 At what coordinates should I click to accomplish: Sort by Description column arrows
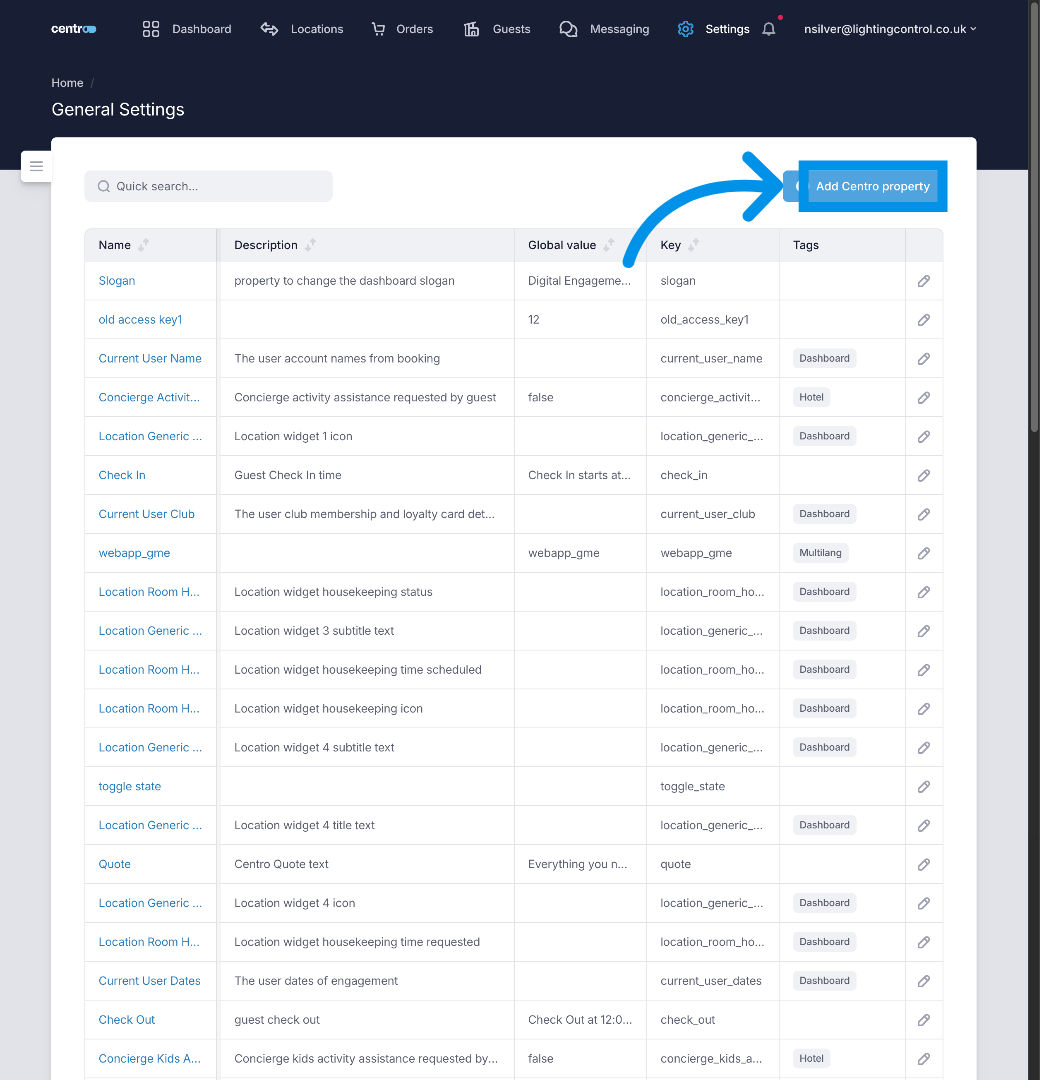310,245
